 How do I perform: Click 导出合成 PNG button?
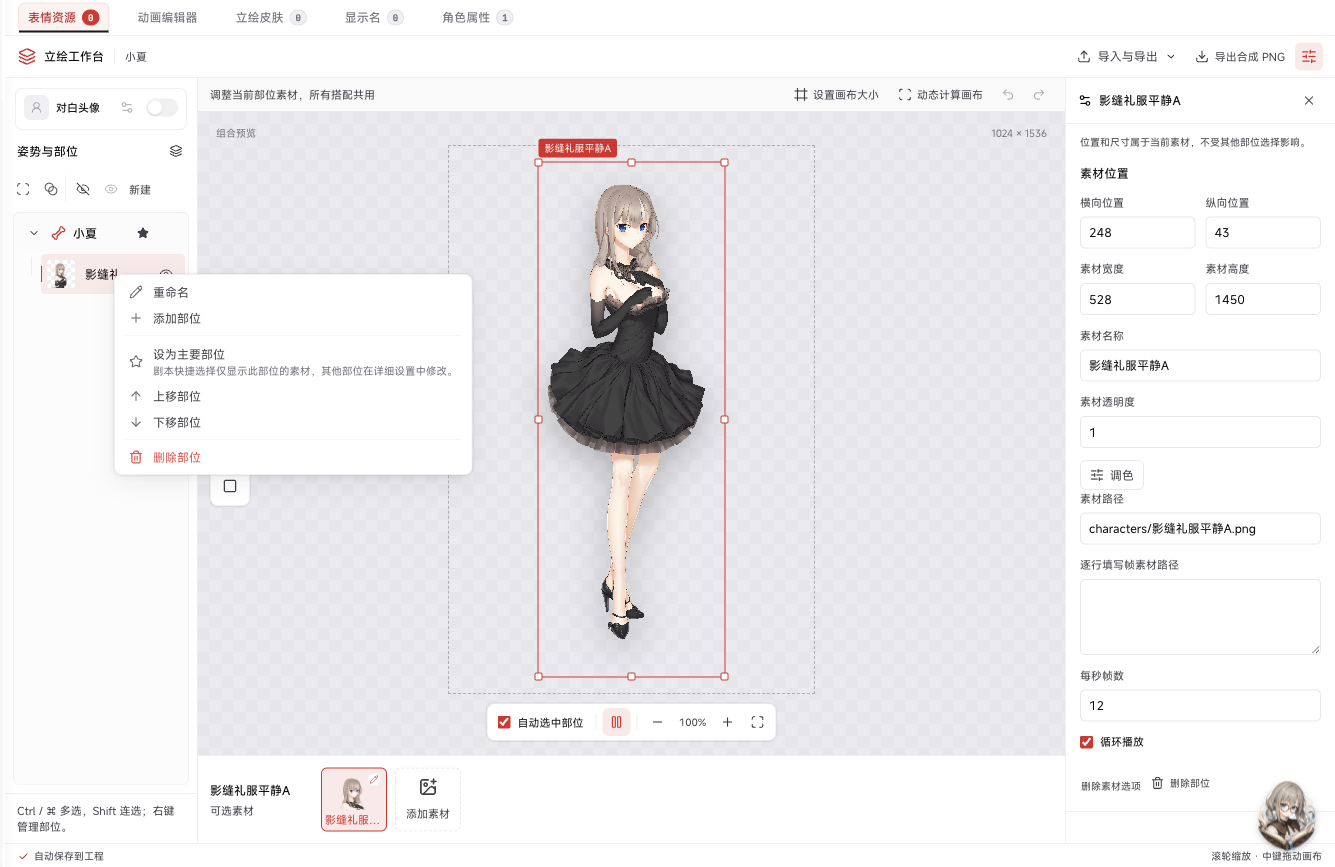pos(1240,57)
